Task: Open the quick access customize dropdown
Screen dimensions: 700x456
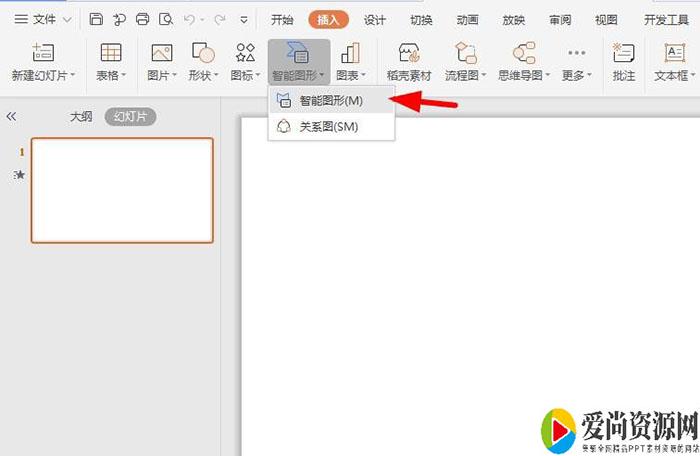Action: pos(244,20)
